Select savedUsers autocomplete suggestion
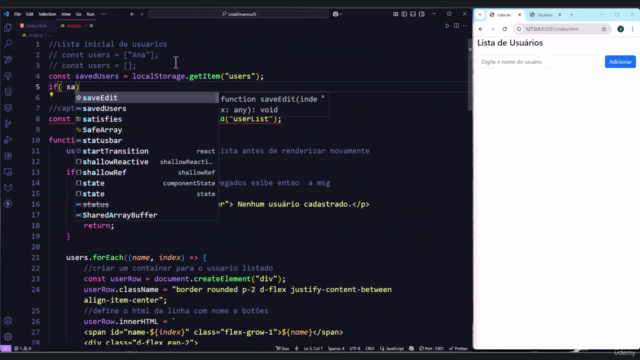 pos(147,109)
